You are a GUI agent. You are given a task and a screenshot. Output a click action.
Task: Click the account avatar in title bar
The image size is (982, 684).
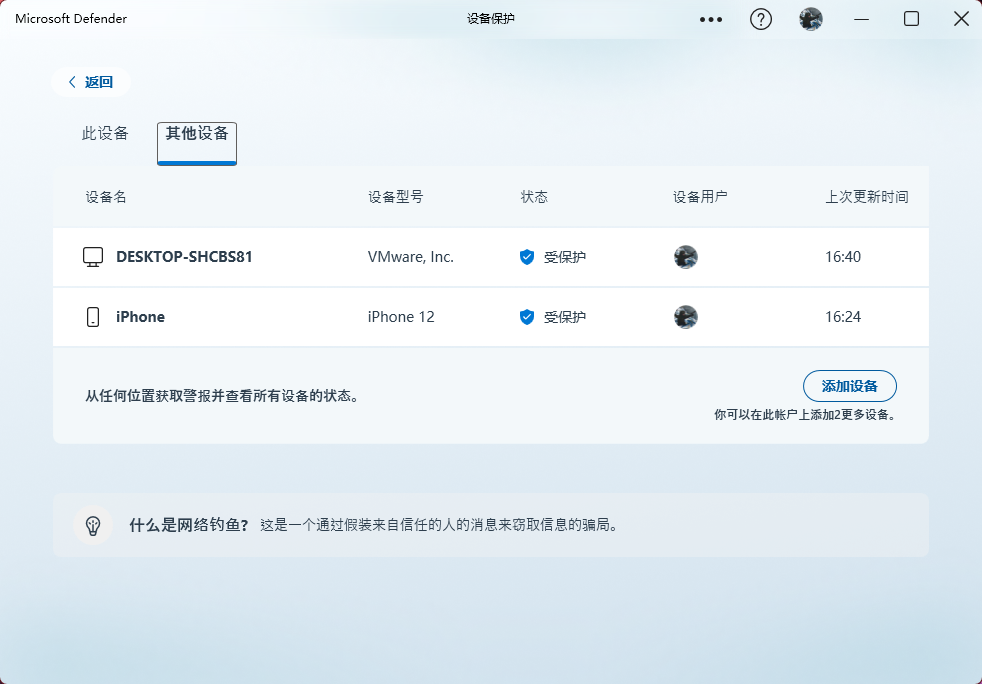click(x=811, y=19)
